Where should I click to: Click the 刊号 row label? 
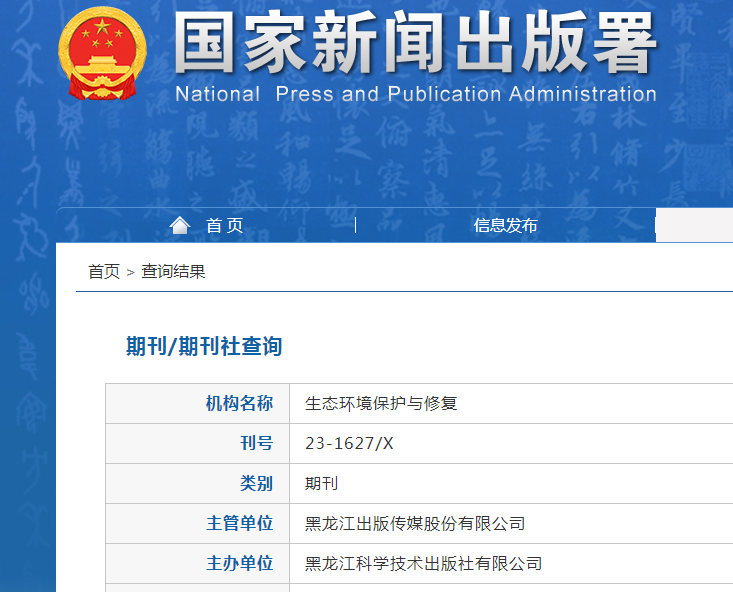pos(256,444)
